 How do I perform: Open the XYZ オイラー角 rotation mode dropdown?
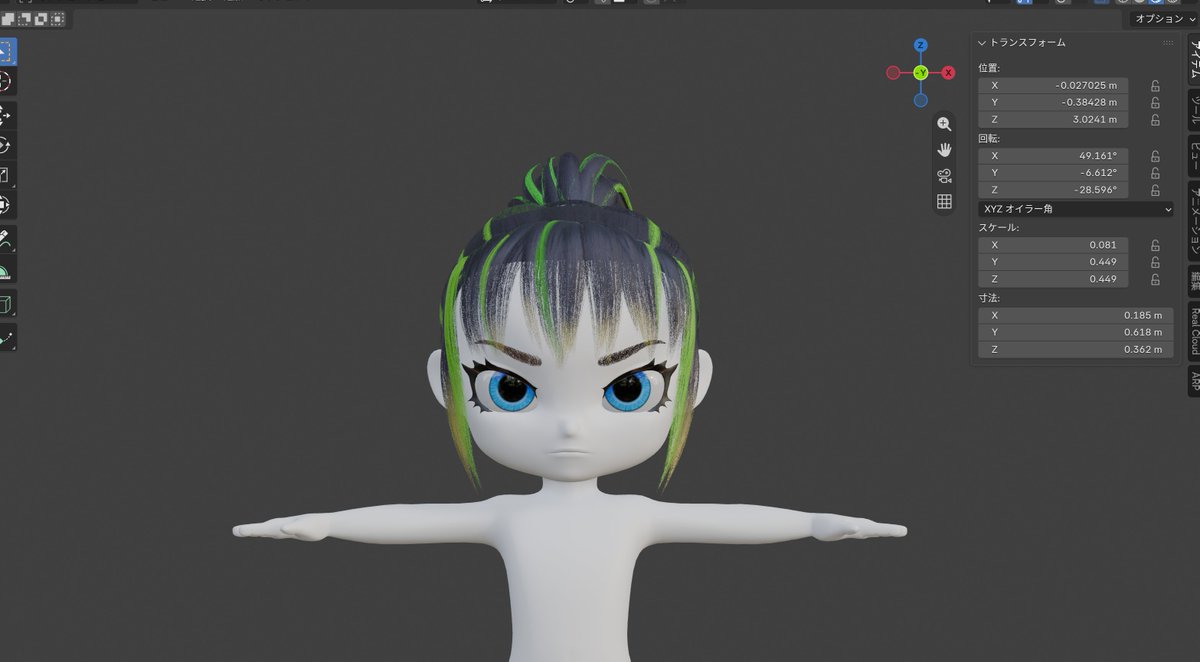(1076, 209)
